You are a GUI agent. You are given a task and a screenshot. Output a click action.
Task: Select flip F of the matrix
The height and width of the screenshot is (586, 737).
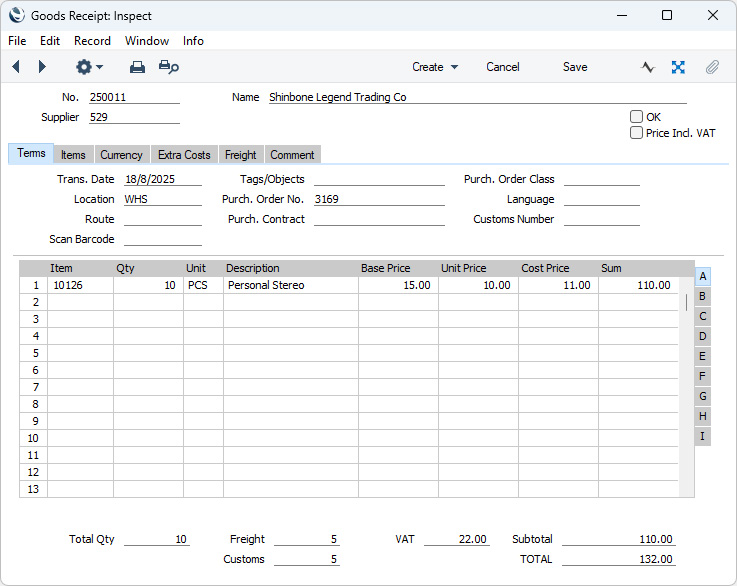(703, 376)
